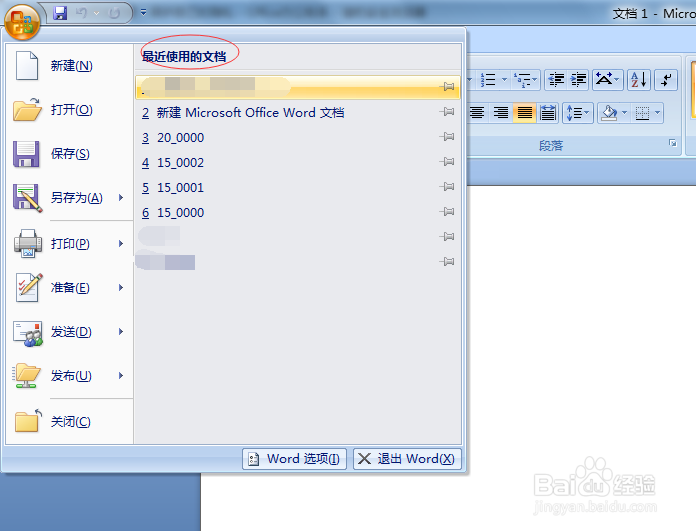Image resolution: width=696 pixels, height=531 pixels.
Task: Toggle the pin for 15_0002
Action: 447,162
